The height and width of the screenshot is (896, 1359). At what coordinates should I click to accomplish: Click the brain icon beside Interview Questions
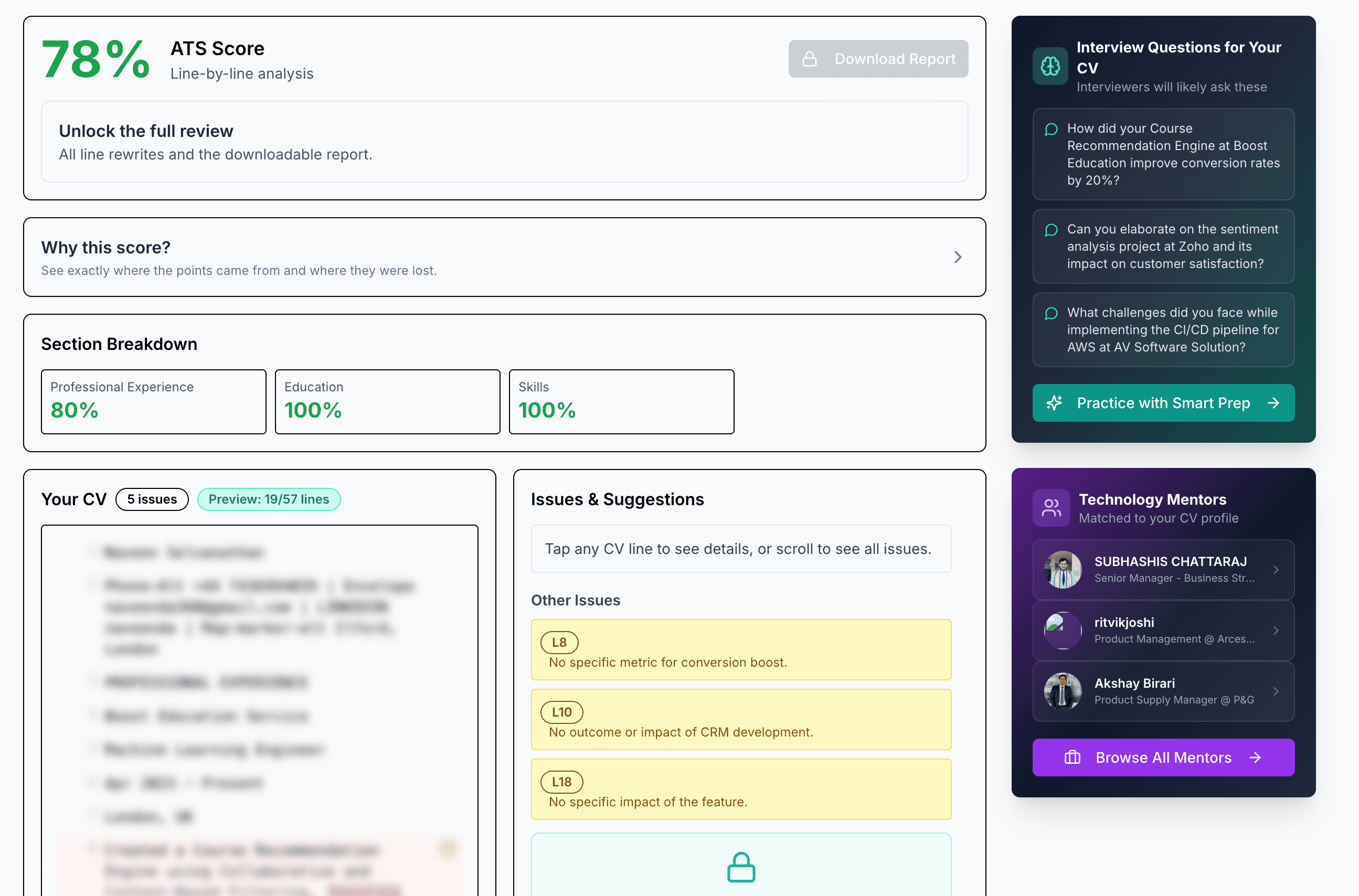coord(1050,66)
